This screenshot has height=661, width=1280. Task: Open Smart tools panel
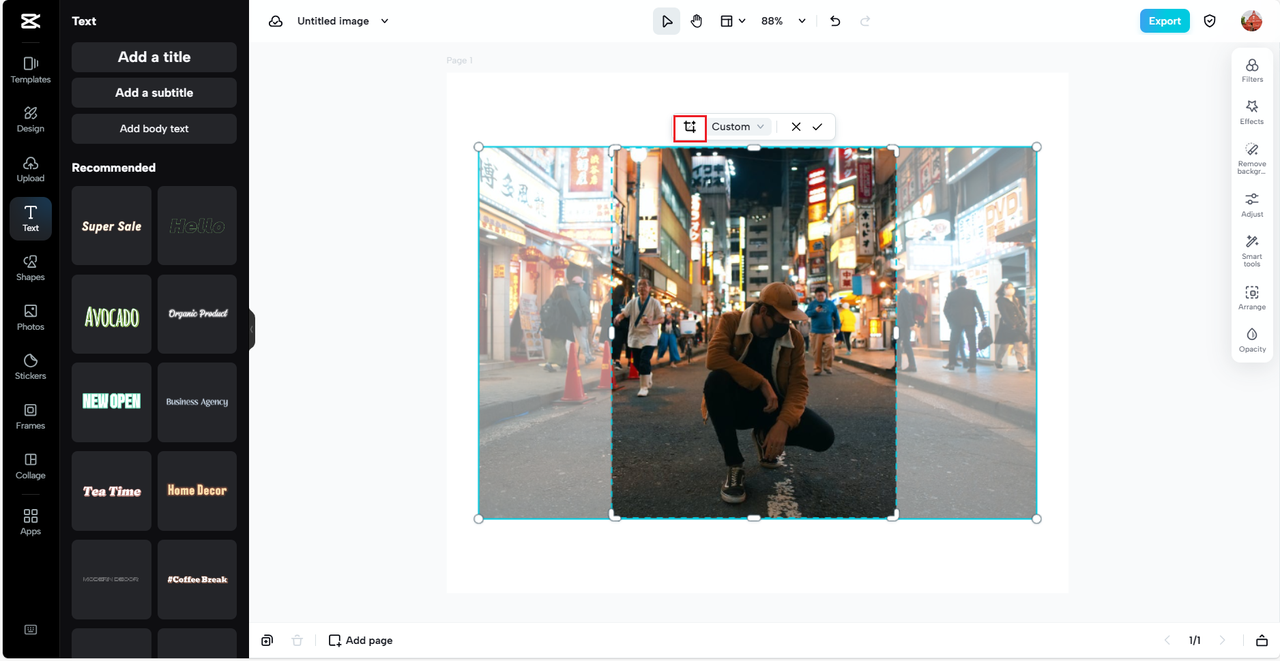click(x=1252, y=250)
